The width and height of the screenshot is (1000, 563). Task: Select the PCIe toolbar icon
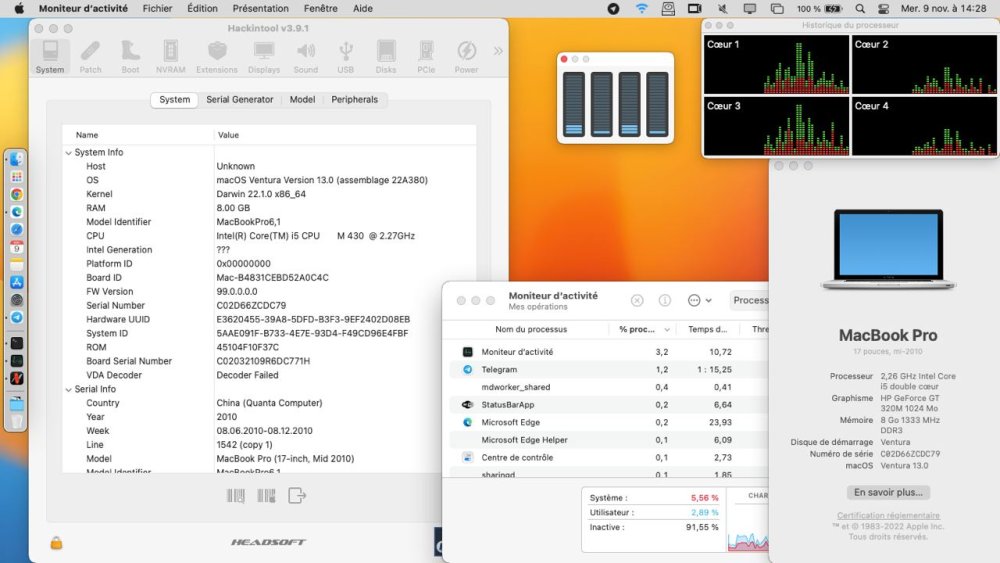tap(426, 57)
